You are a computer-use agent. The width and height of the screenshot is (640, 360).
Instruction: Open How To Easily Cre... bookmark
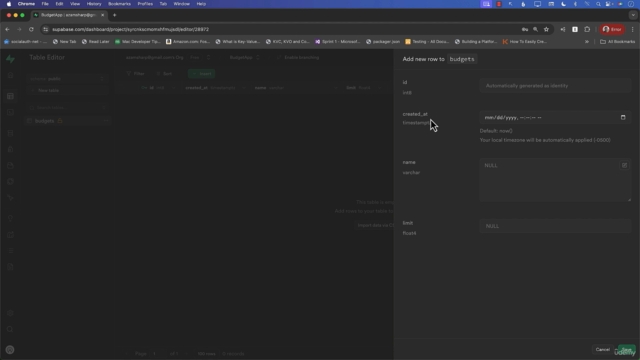click(525, 42)
